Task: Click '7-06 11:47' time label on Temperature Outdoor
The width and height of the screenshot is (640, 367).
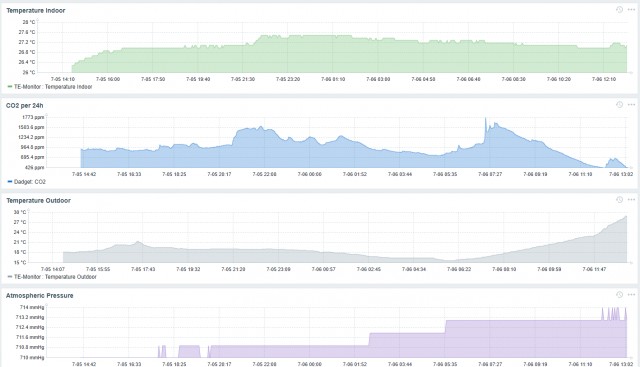Action: point(594,269)
